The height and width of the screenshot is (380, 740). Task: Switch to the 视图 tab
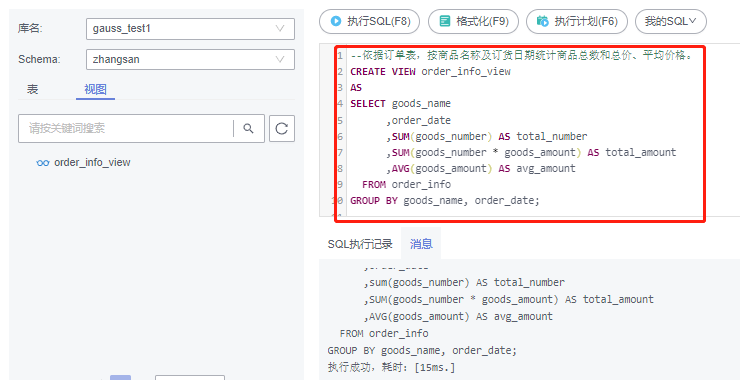(x=95, y=89)
